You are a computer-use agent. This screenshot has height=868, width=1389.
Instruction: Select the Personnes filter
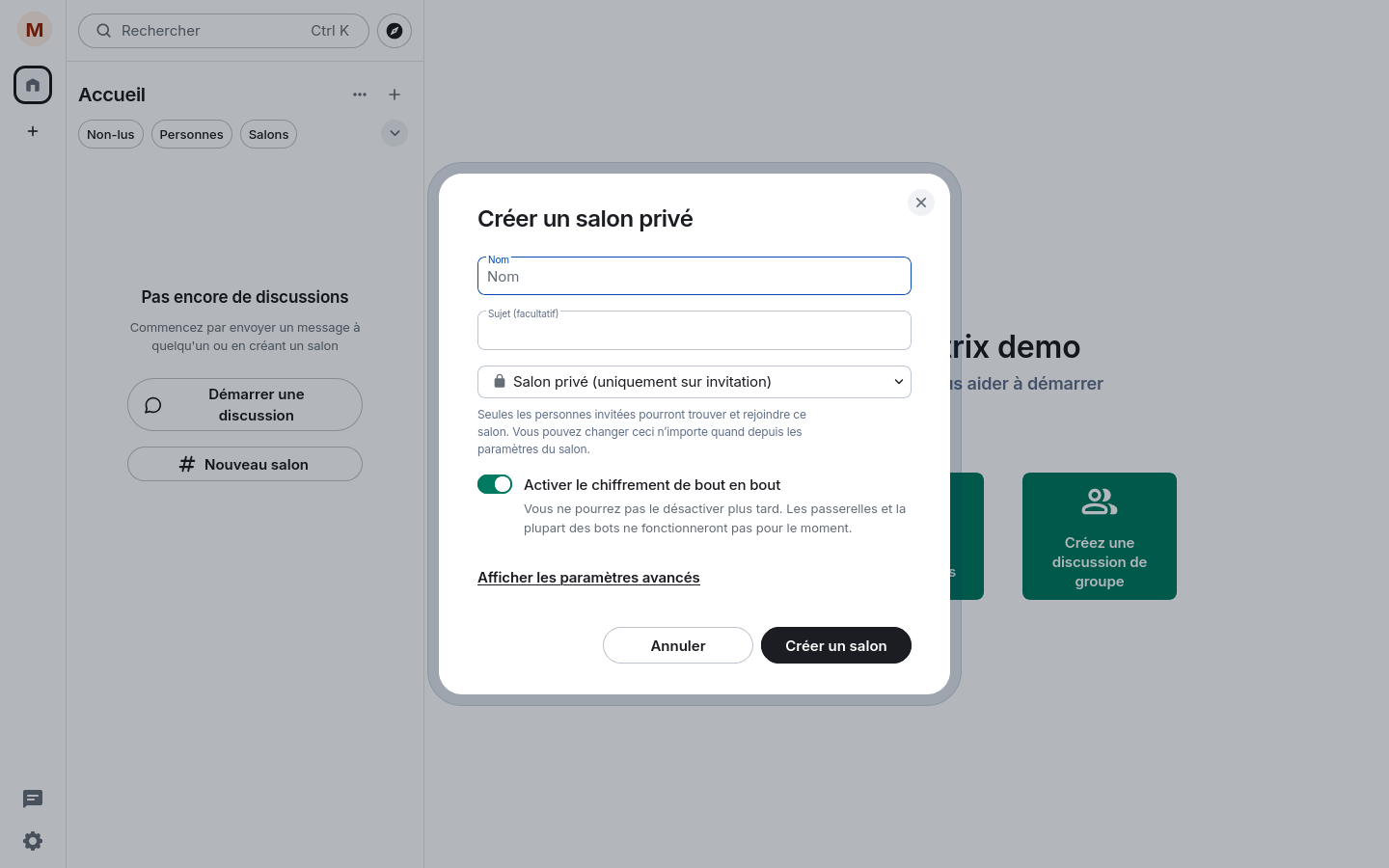[x=191, y=134]
